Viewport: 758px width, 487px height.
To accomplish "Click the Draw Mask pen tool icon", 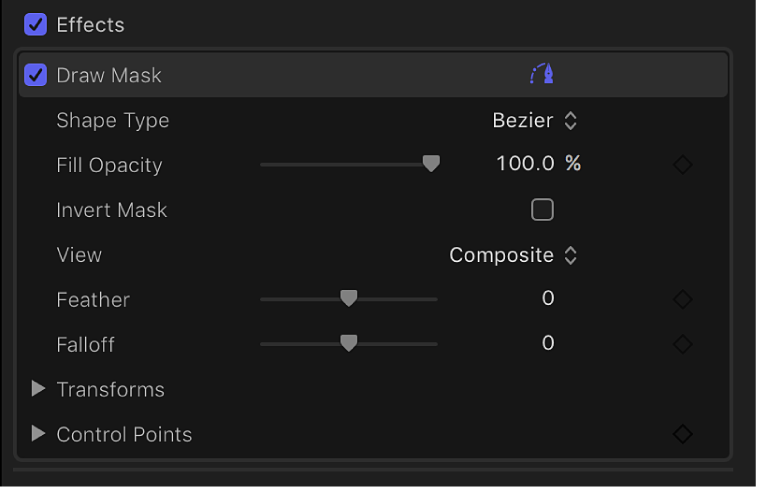I will (541, 74).
